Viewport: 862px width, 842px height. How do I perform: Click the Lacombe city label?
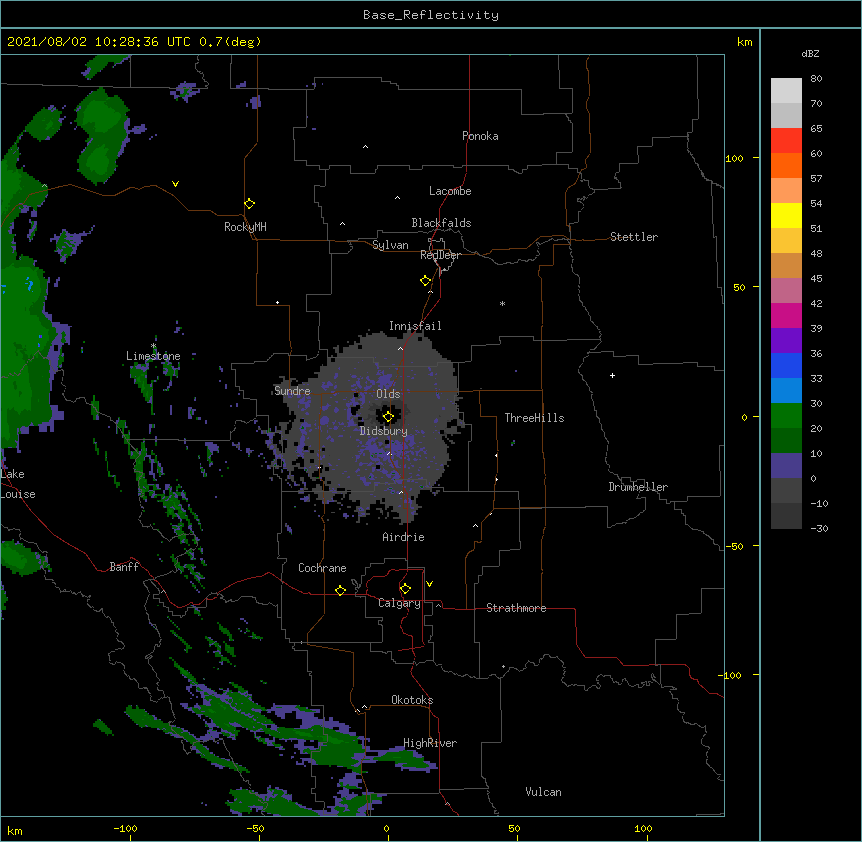tap(450, 191)
